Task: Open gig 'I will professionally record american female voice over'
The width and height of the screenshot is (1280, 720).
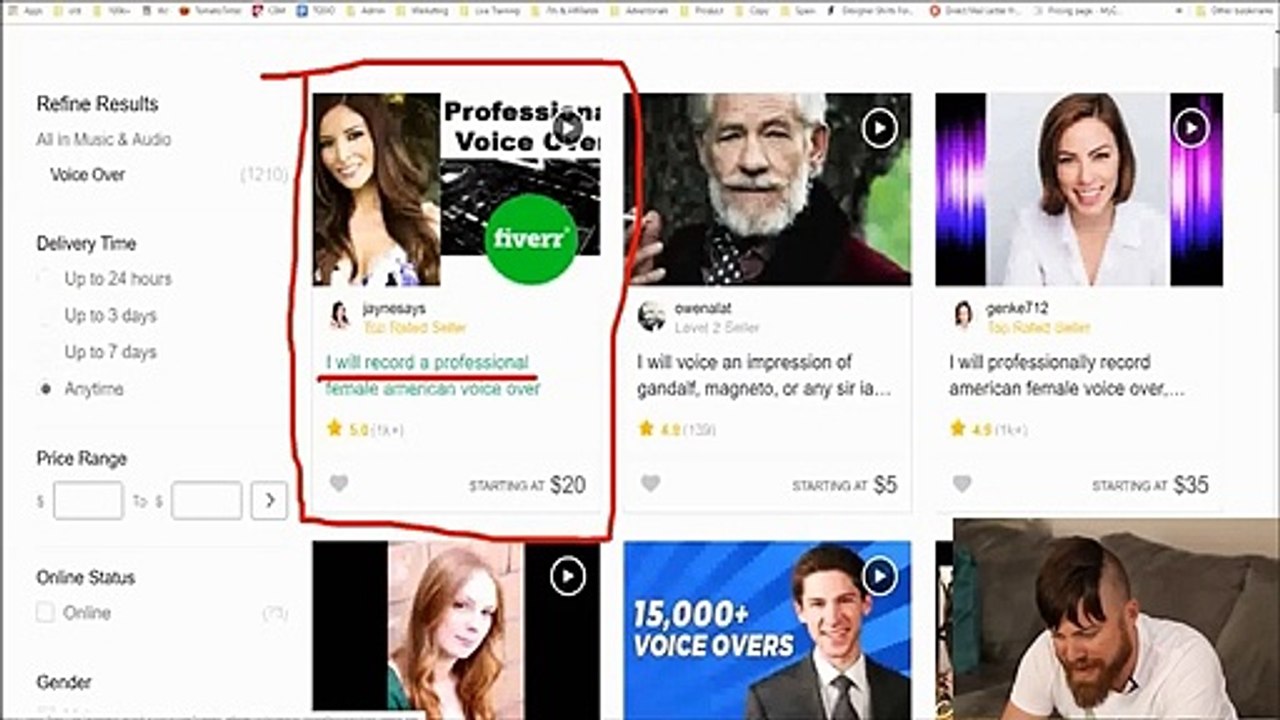Action: pos(1067,375)
